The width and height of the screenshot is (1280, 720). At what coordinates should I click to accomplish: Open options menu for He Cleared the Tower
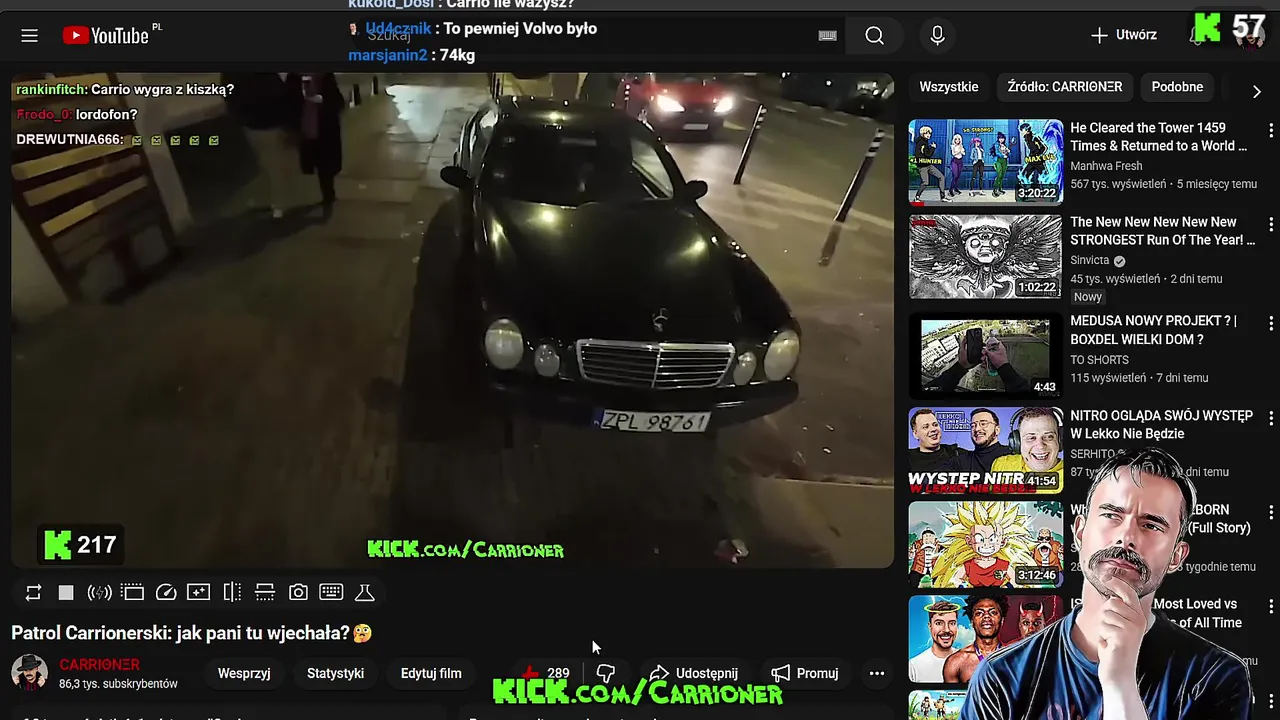[1271, 130]
